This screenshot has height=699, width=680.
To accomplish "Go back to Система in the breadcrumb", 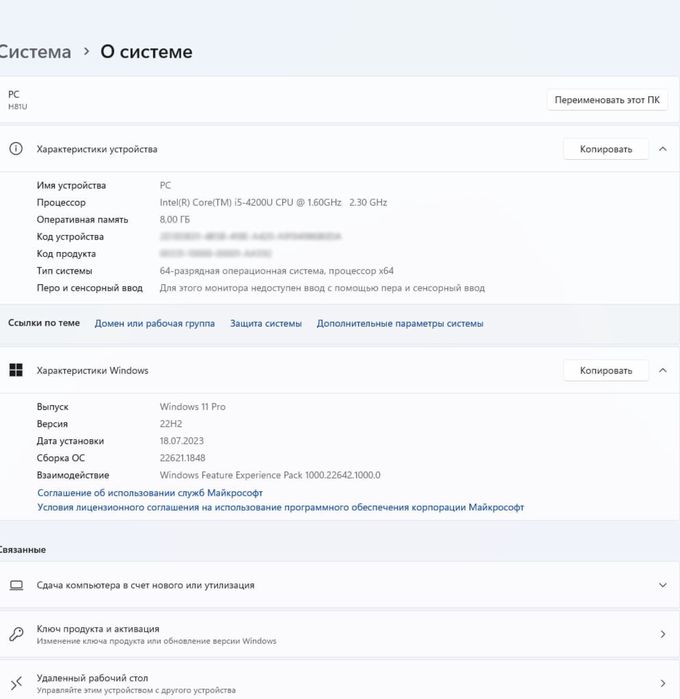I will (35, 52).
